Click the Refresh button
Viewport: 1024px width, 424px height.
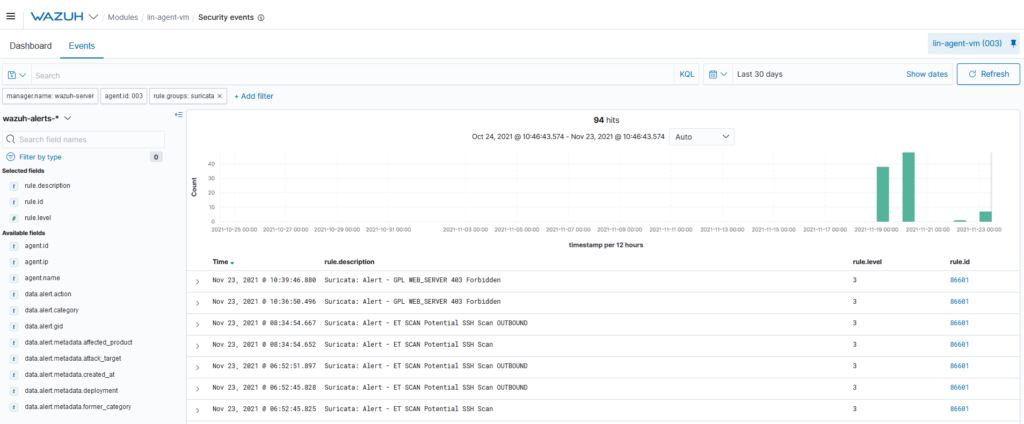tap(988, 74)
